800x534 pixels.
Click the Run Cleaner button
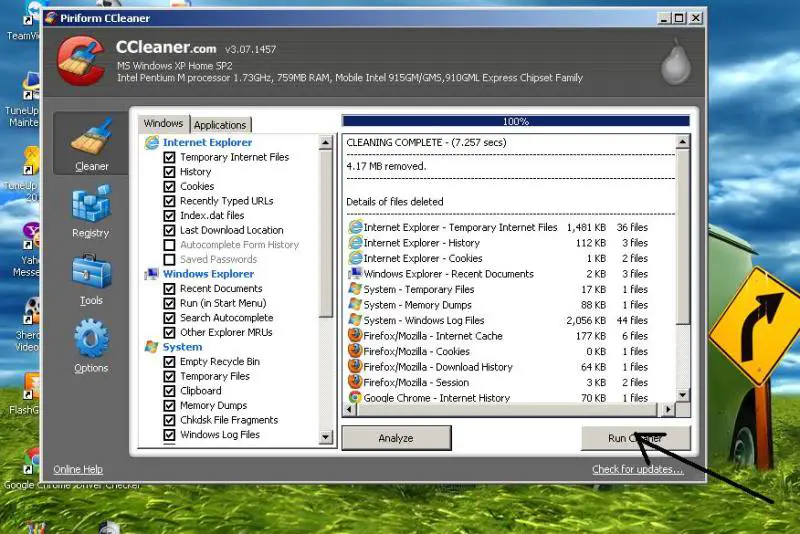[x=636, y=438]
